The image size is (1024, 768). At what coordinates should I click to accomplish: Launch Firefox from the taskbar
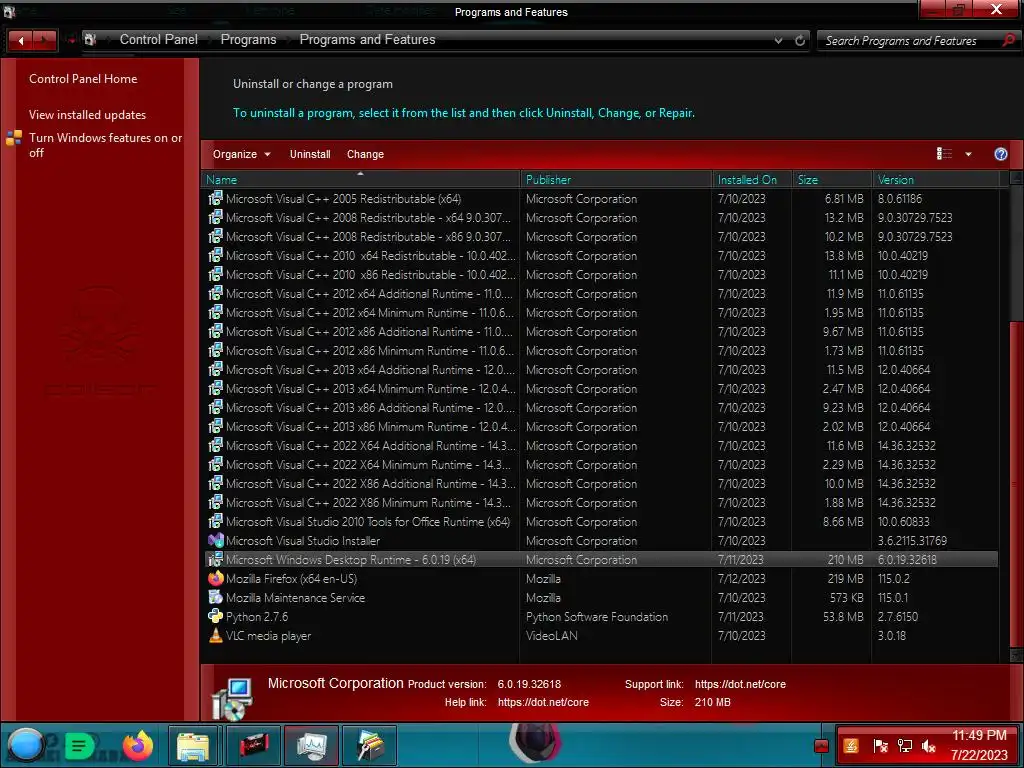pyautogui.click(x=138, y=745)
